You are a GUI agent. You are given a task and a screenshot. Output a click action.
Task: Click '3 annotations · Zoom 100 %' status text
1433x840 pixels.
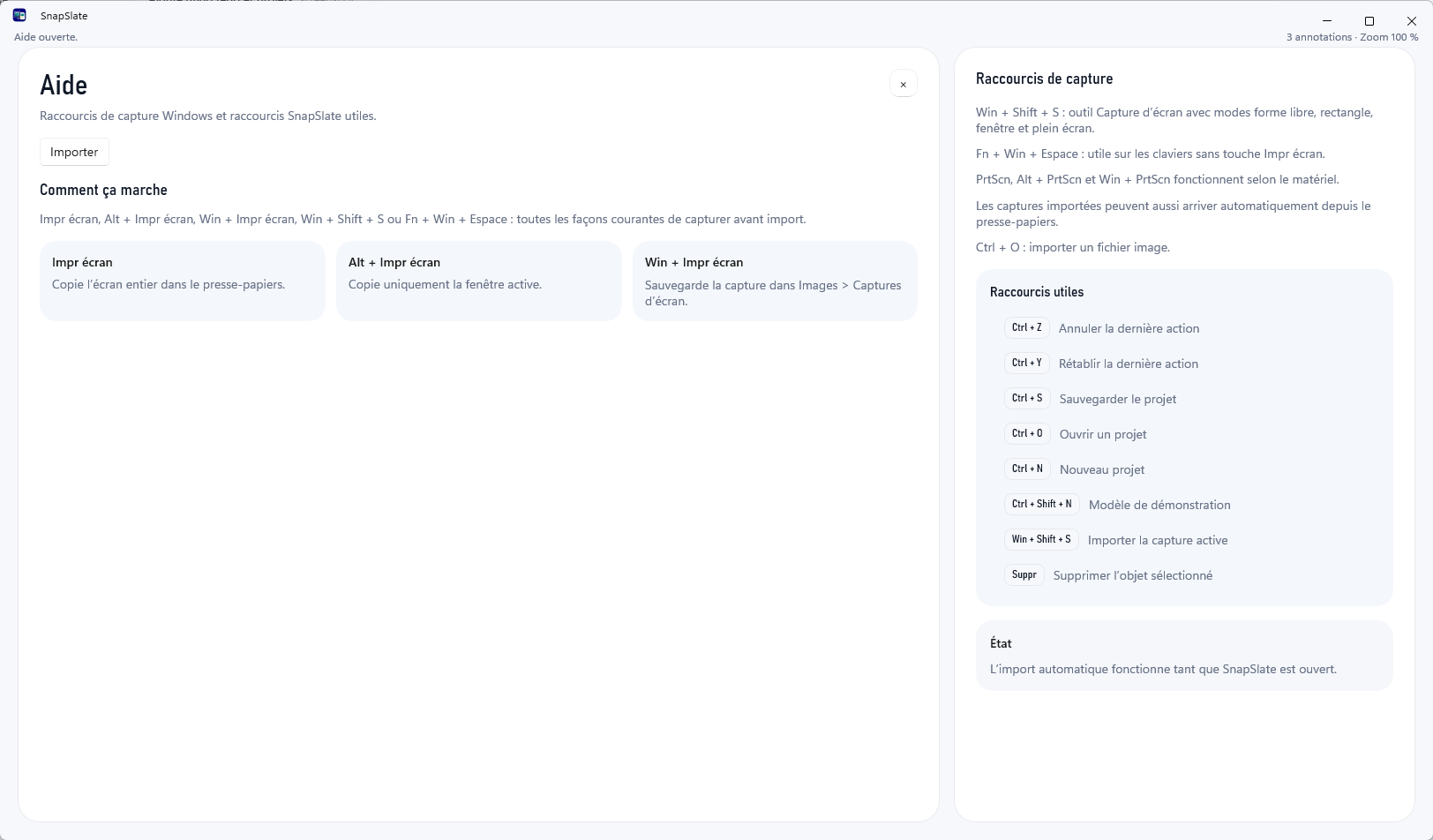tap(1352, 37)
